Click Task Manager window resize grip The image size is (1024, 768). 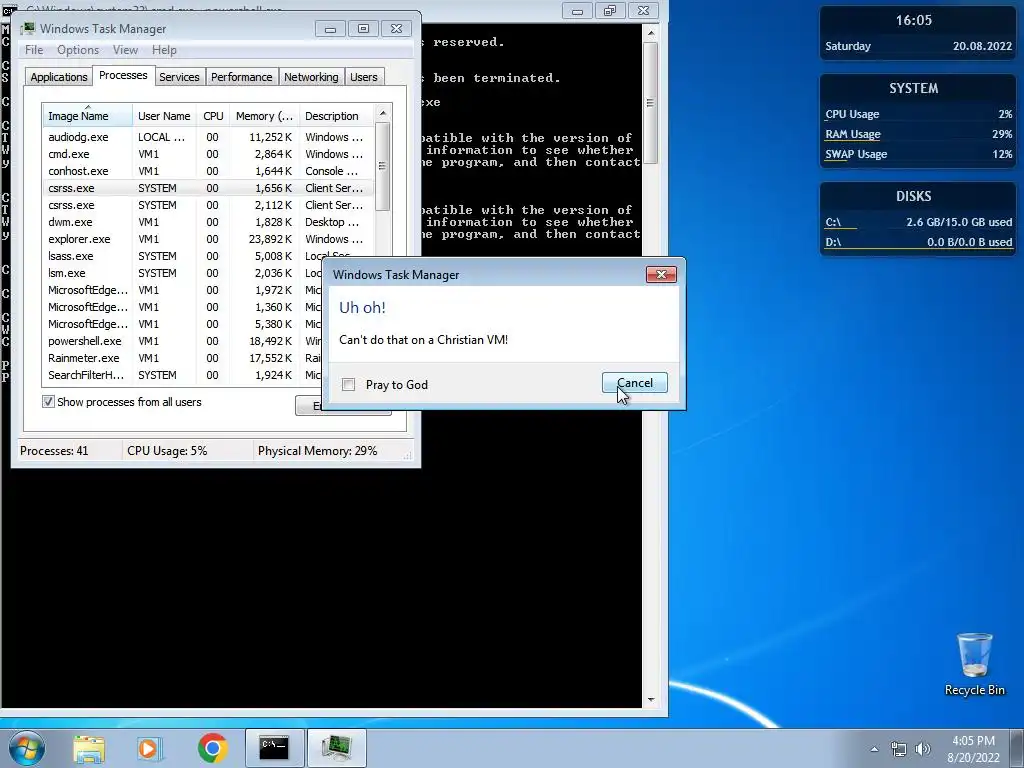408,456
